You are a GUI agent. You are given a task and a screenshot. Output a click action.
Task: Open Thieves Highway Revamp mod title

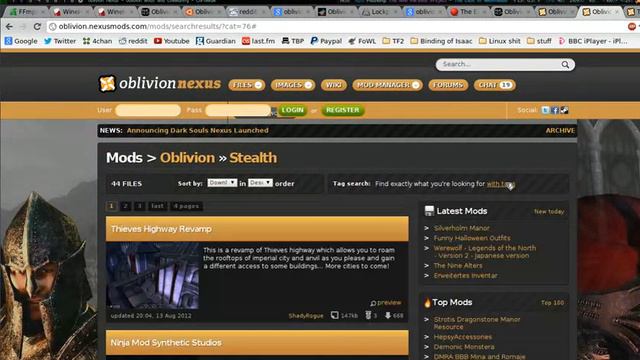coord(161,229)
